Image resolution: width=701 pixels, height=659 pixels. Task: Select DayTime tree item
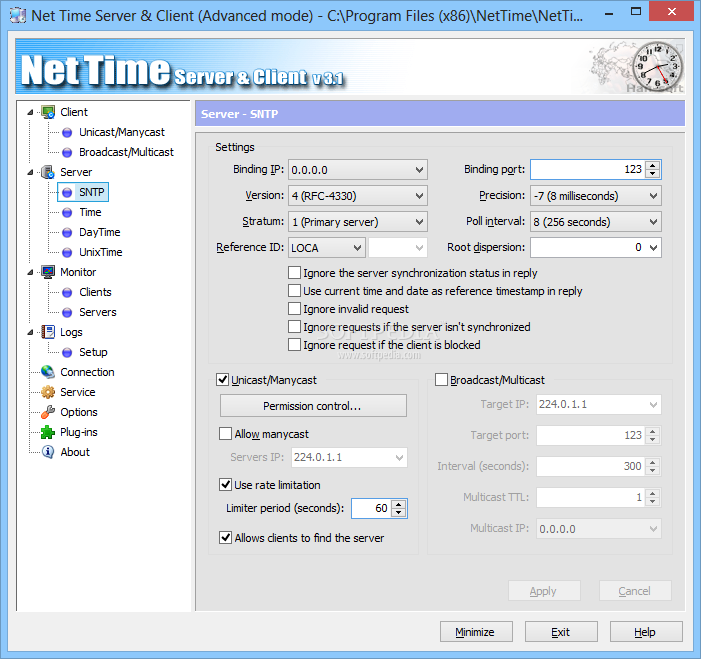(x=100, y=232)
